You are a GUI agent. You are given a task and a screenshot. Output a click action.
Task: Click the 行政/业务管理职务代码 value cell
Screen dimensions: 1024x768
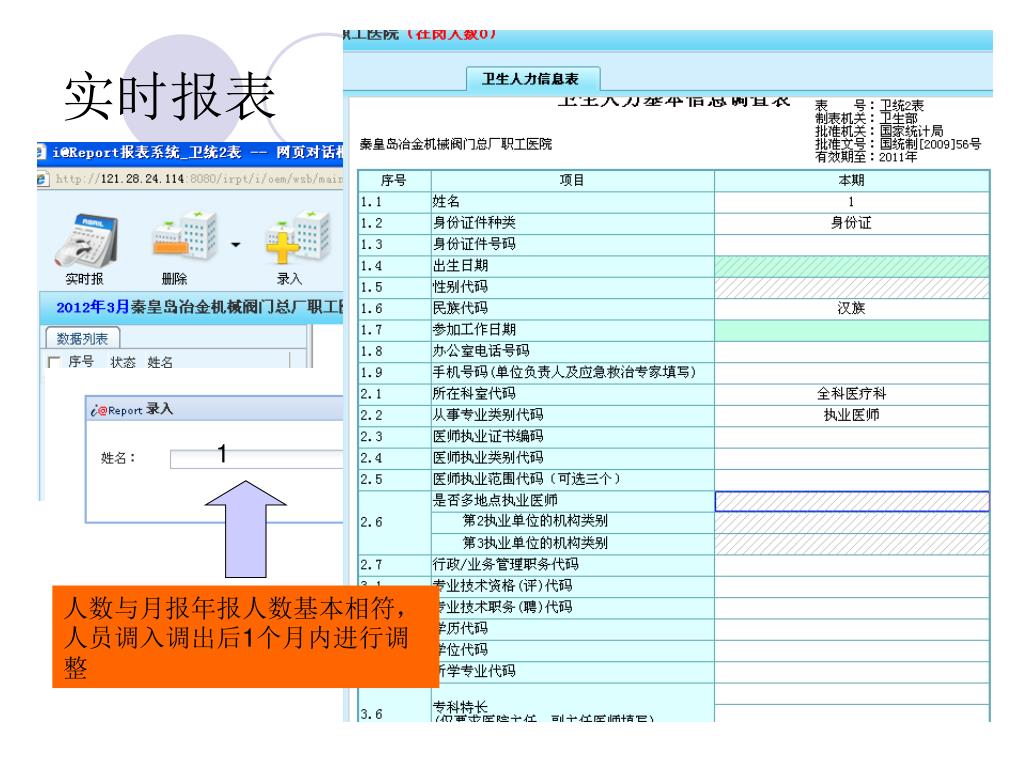[x=852, y=565]
